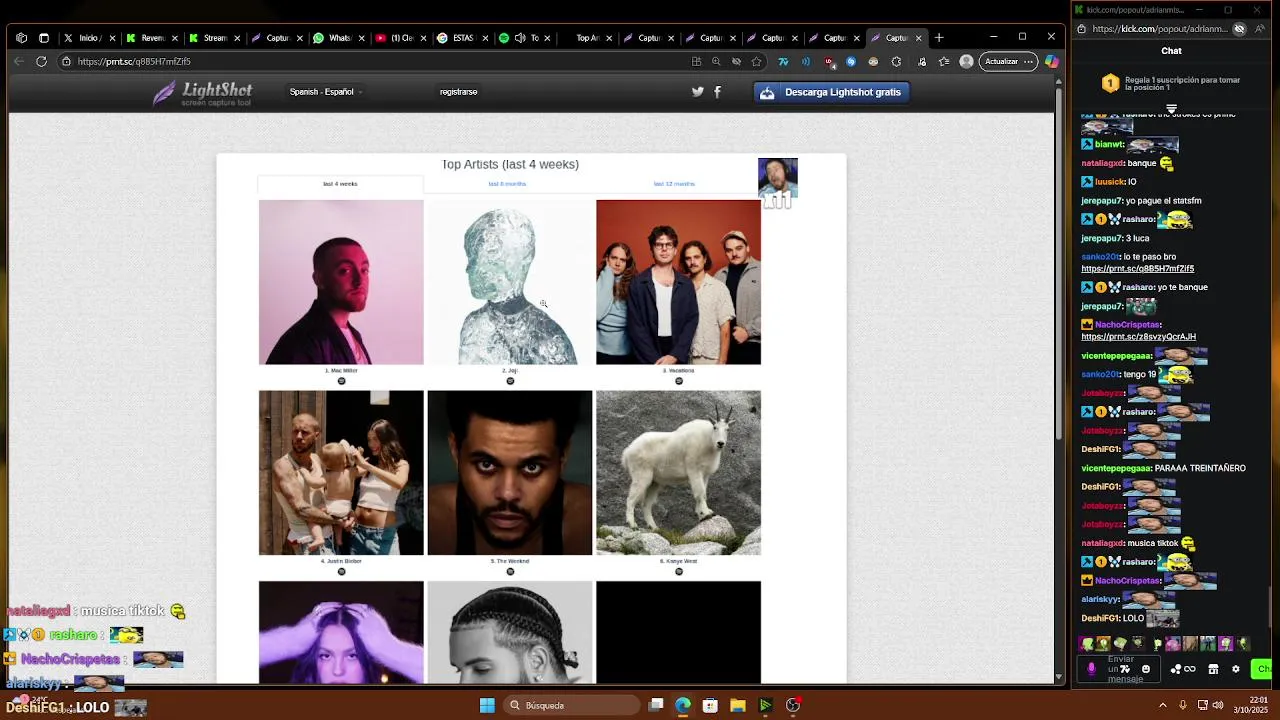Click the 'Regala 1 suscripción' banner
This screenshot has height=720, width=1280.
pyautogui.click(x=1170, y=84)
